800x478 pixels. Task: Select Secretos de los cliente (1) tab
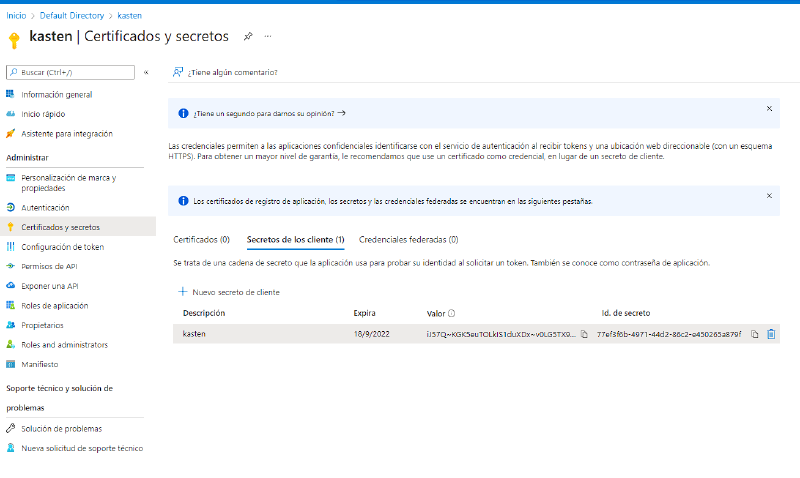pyautogui.click(x=295, y=239)
